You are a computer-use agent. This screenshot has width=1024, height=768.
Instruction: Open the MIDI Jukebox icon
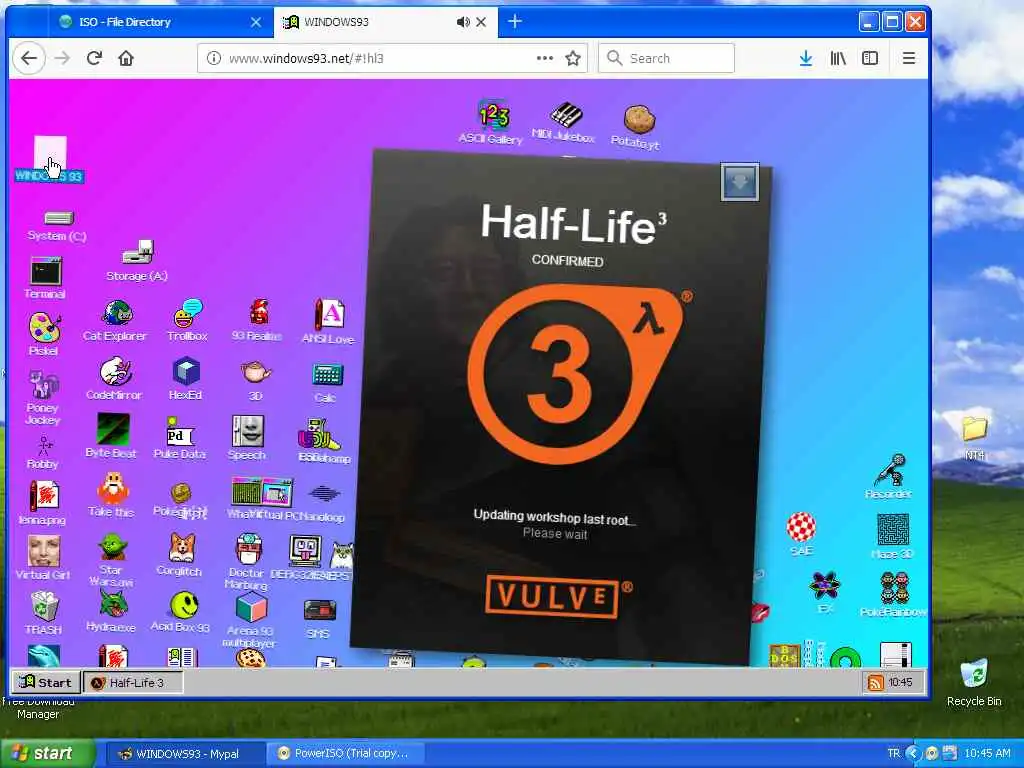[564, 122]
